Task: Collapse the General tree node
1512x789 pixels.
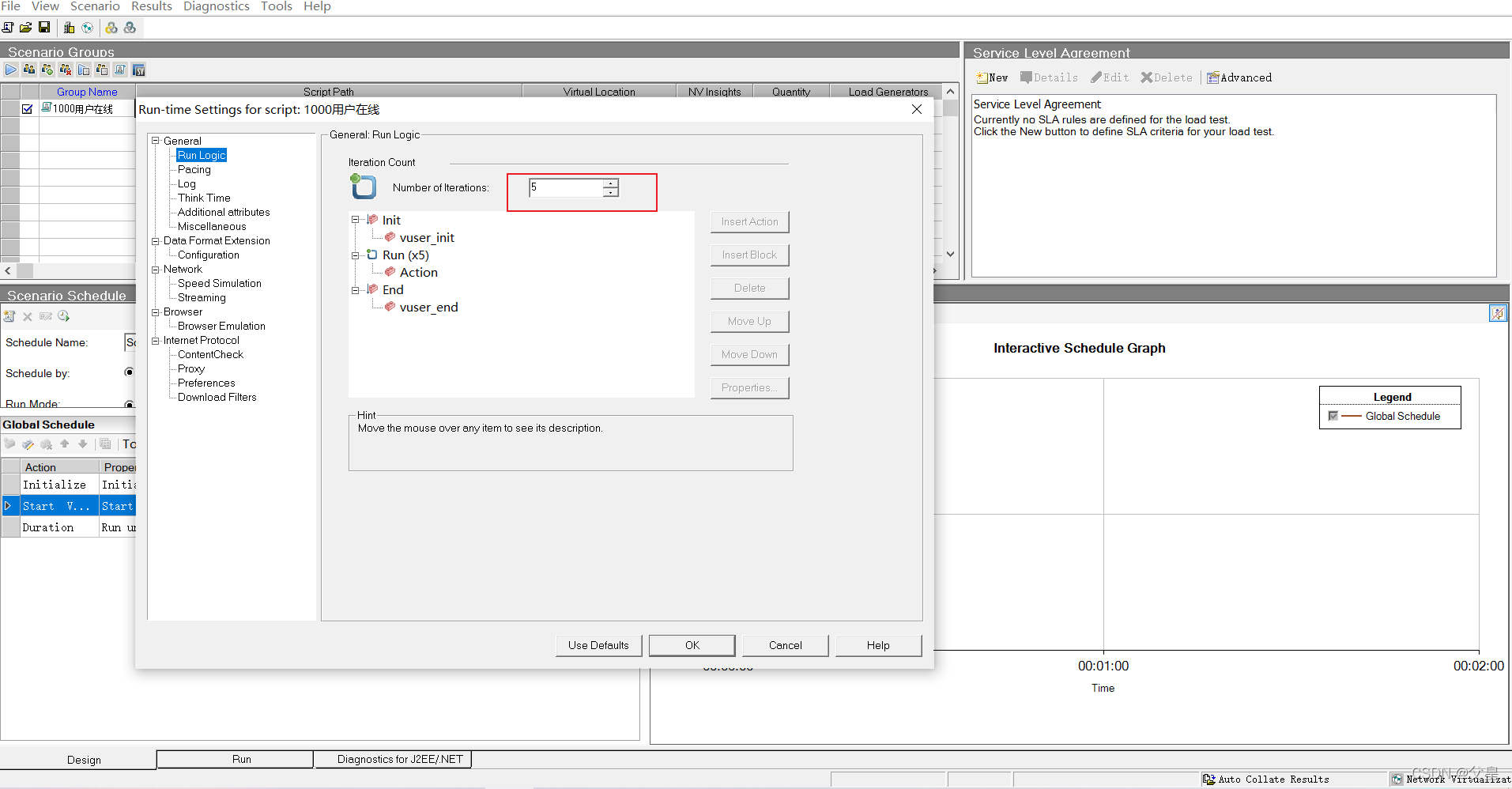Action: 156,141
